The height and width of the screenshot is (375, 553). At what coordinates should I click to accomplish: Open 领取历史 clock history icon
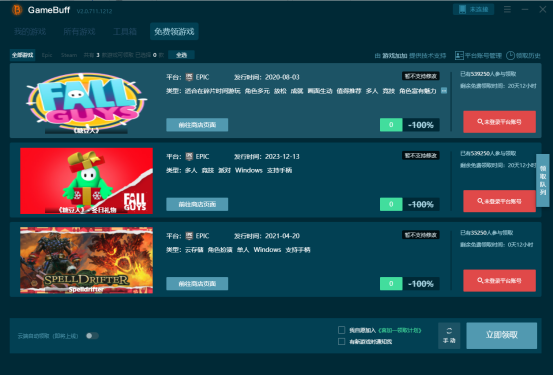[510, 55]
